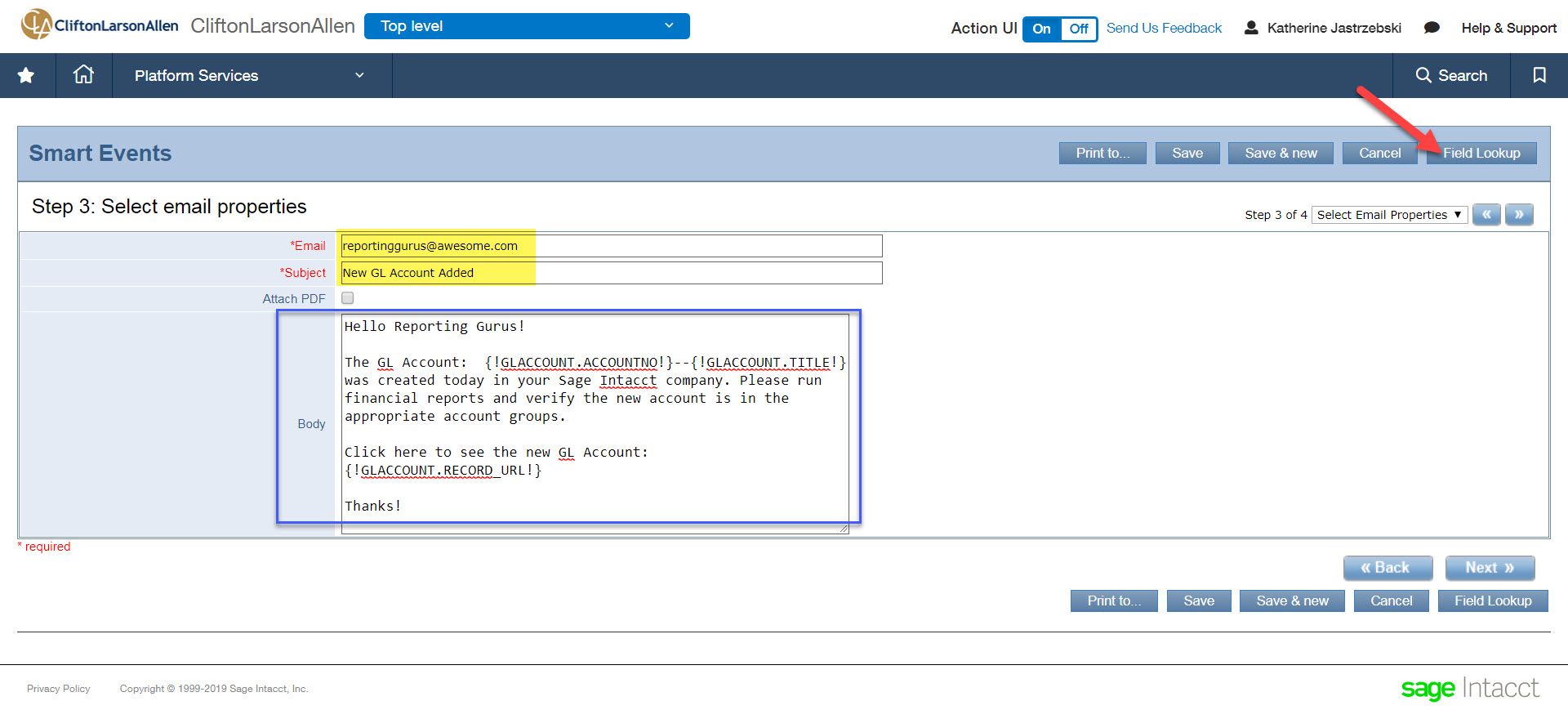Click the top Field Lookup button
The width and height of the screenshot is (1568, 710).
[x=1481, y=153]
